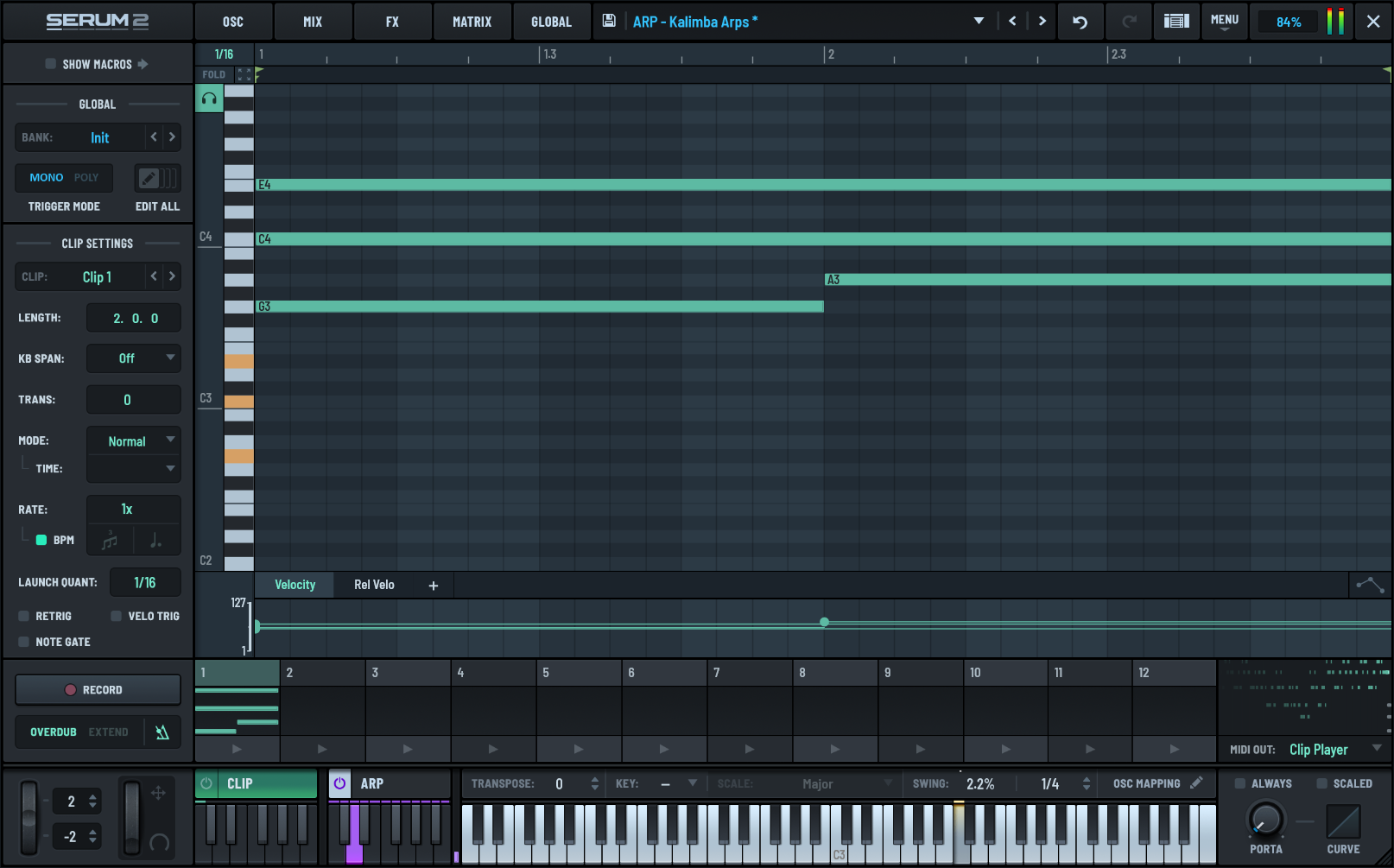Go to the next clip
1394x868 pixels.
[172, 276]
